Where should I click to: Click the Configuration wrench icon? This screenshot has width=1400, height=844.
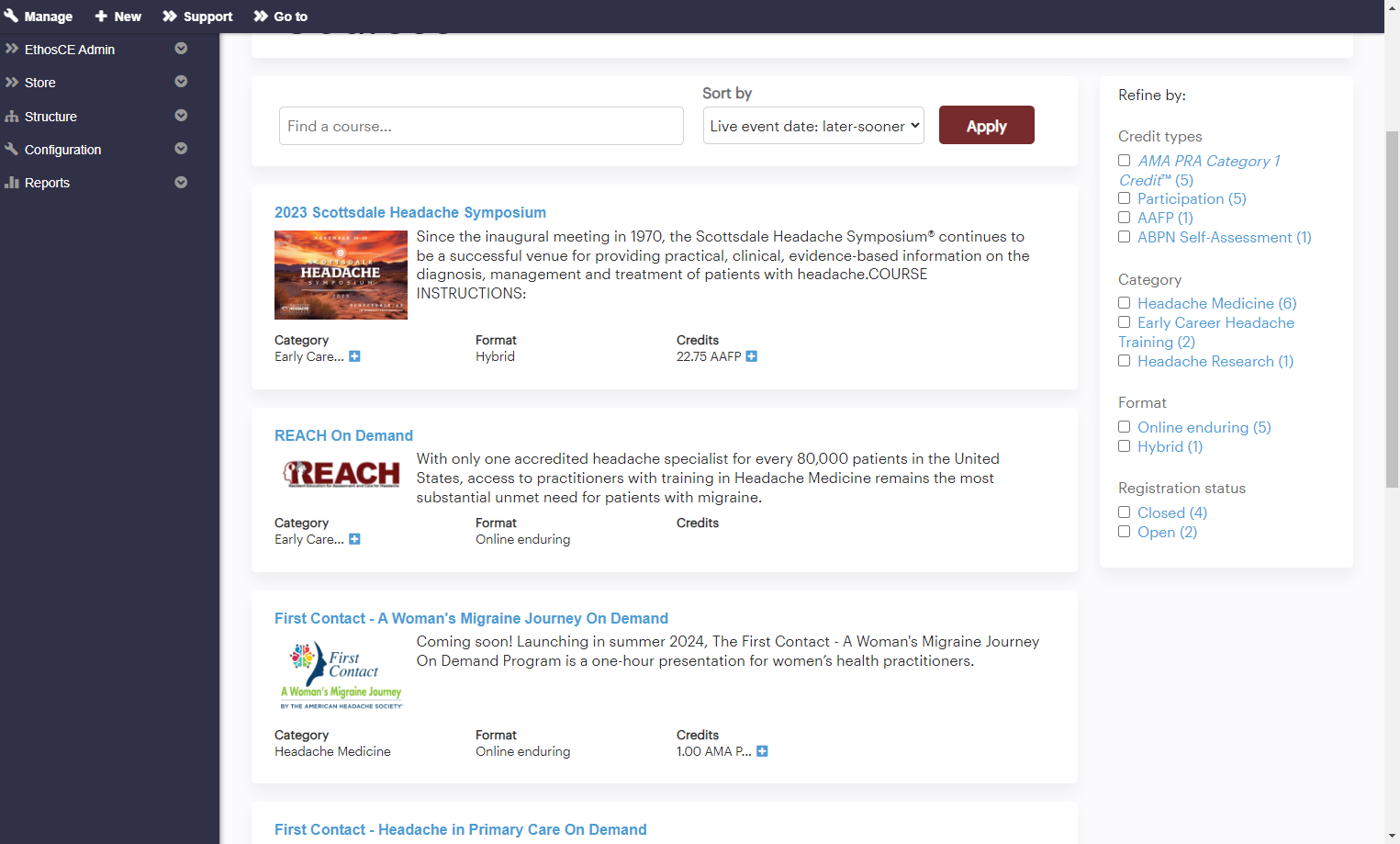tap(12, 149)
